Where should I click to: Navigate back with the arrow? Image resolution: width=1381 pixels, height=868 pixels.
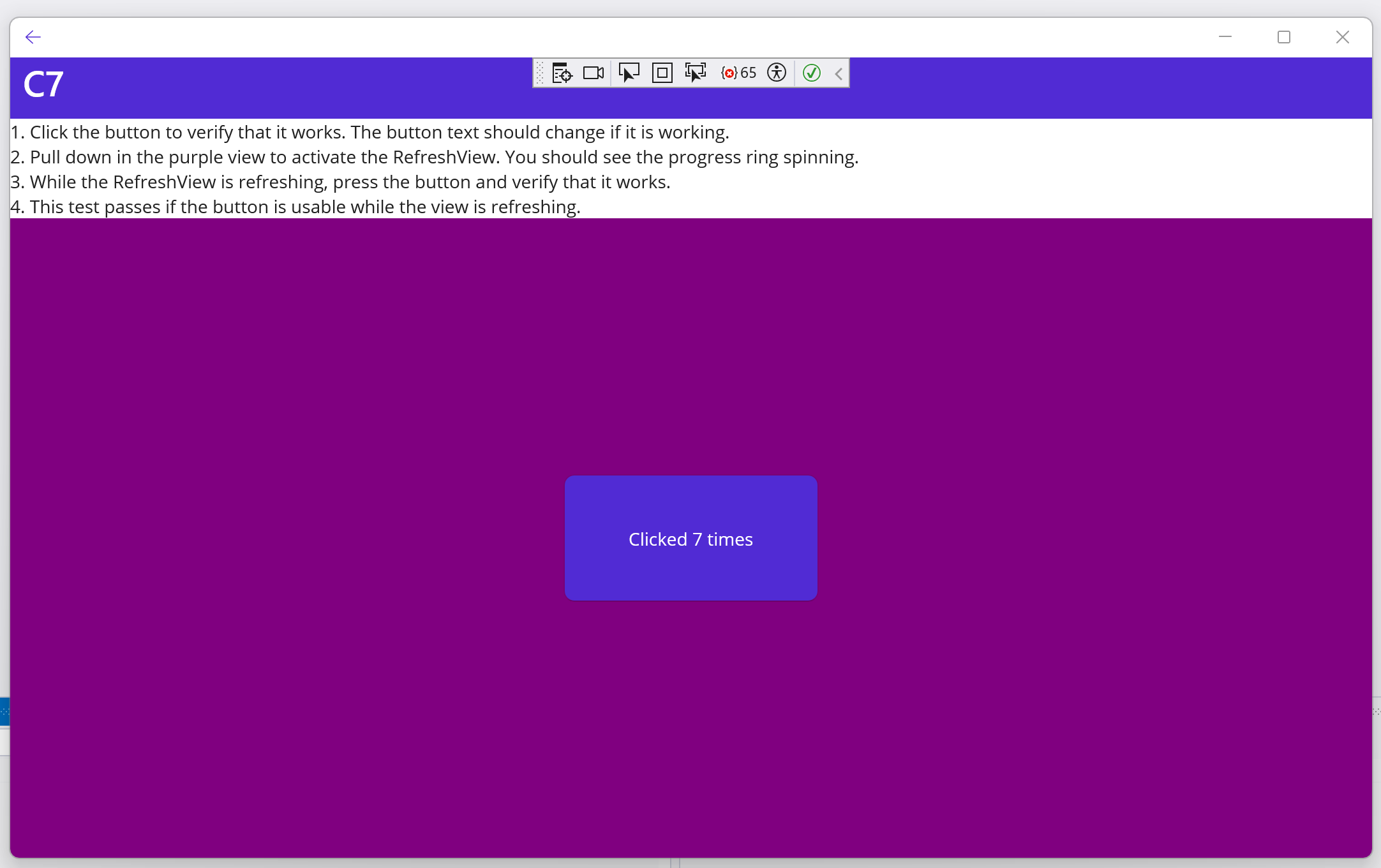(x=33, y=36)
